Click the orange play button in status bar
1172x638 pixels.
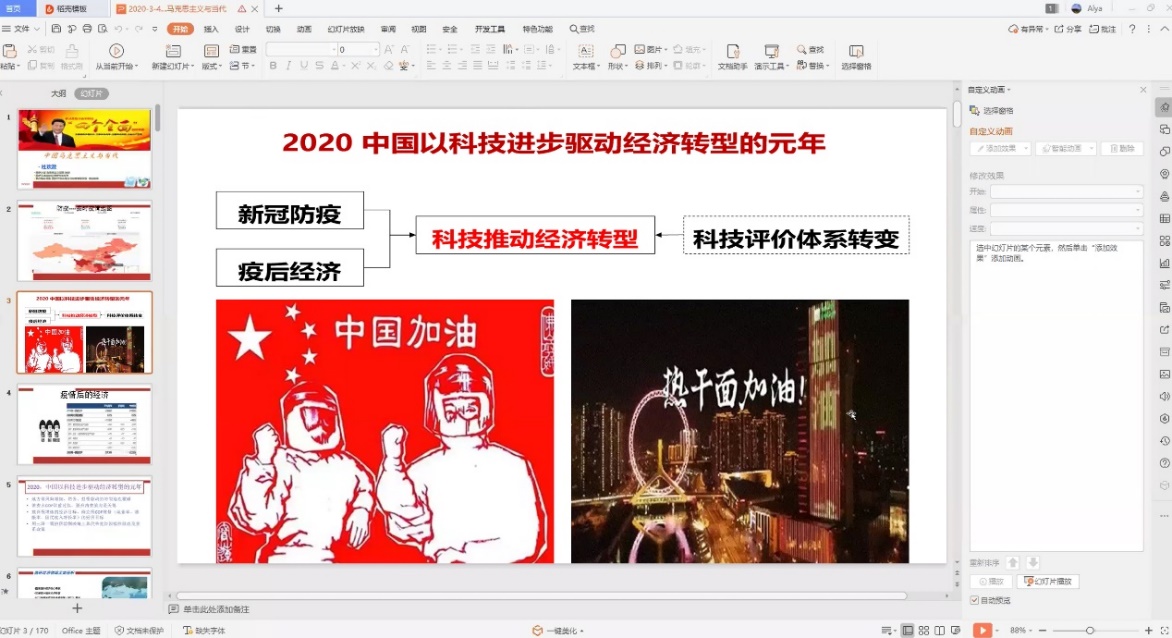(x=982, y=630)
